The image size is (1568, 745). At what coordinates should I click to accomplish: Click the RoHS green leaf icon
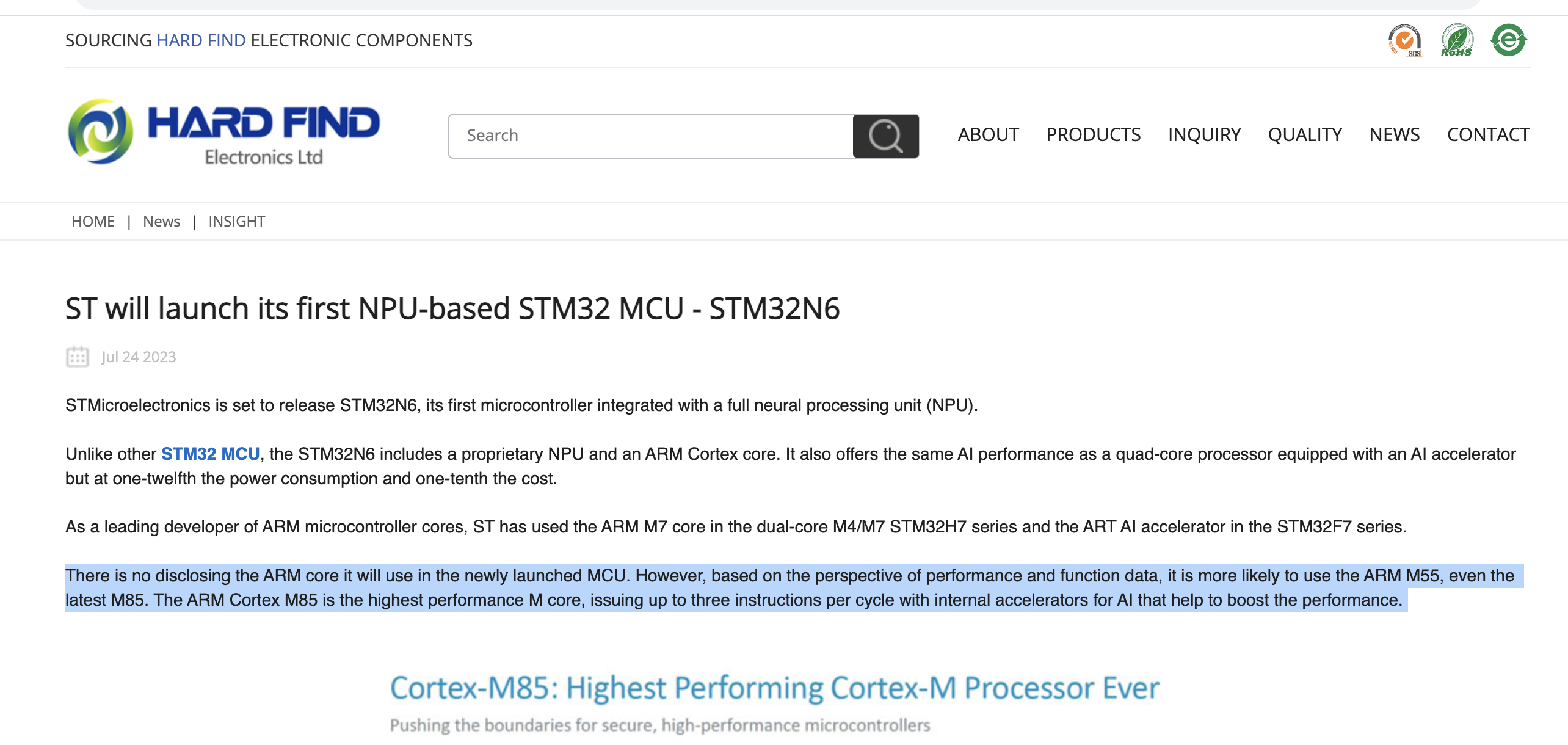(1457, 40)
